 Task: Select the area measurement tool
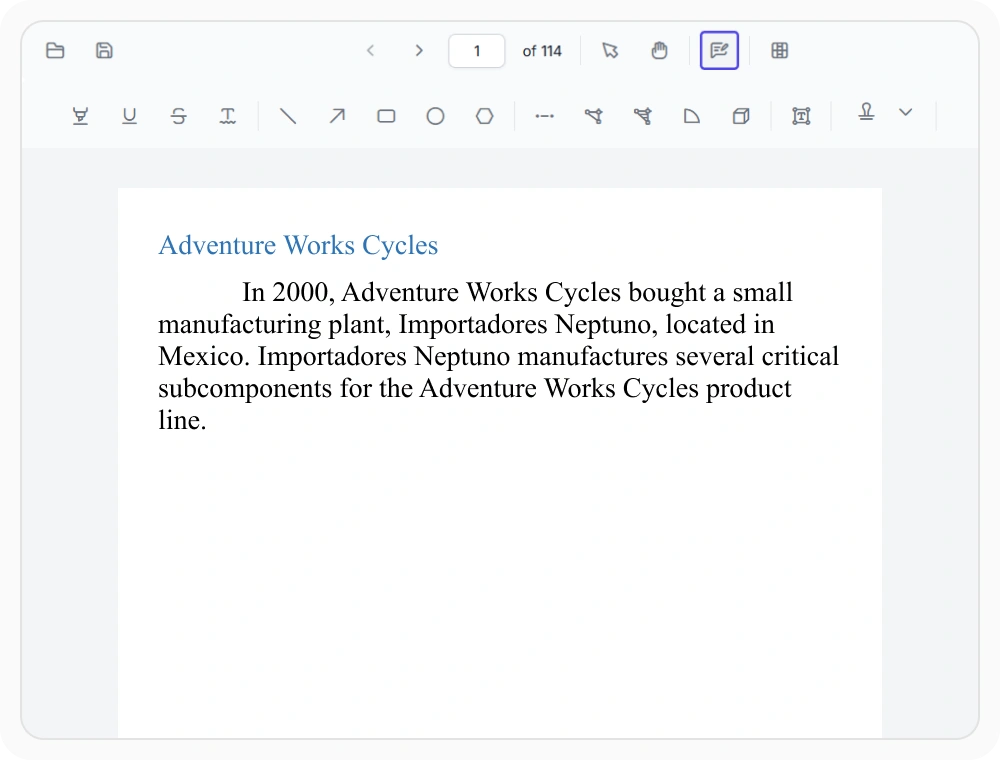643,116
